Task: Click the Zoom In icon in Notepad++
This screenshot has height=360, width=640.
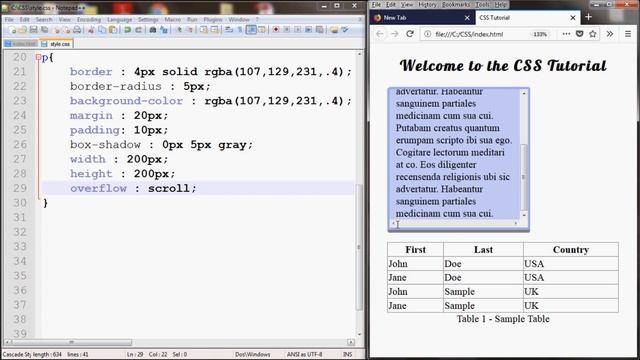Action: (x=179, y=30)
